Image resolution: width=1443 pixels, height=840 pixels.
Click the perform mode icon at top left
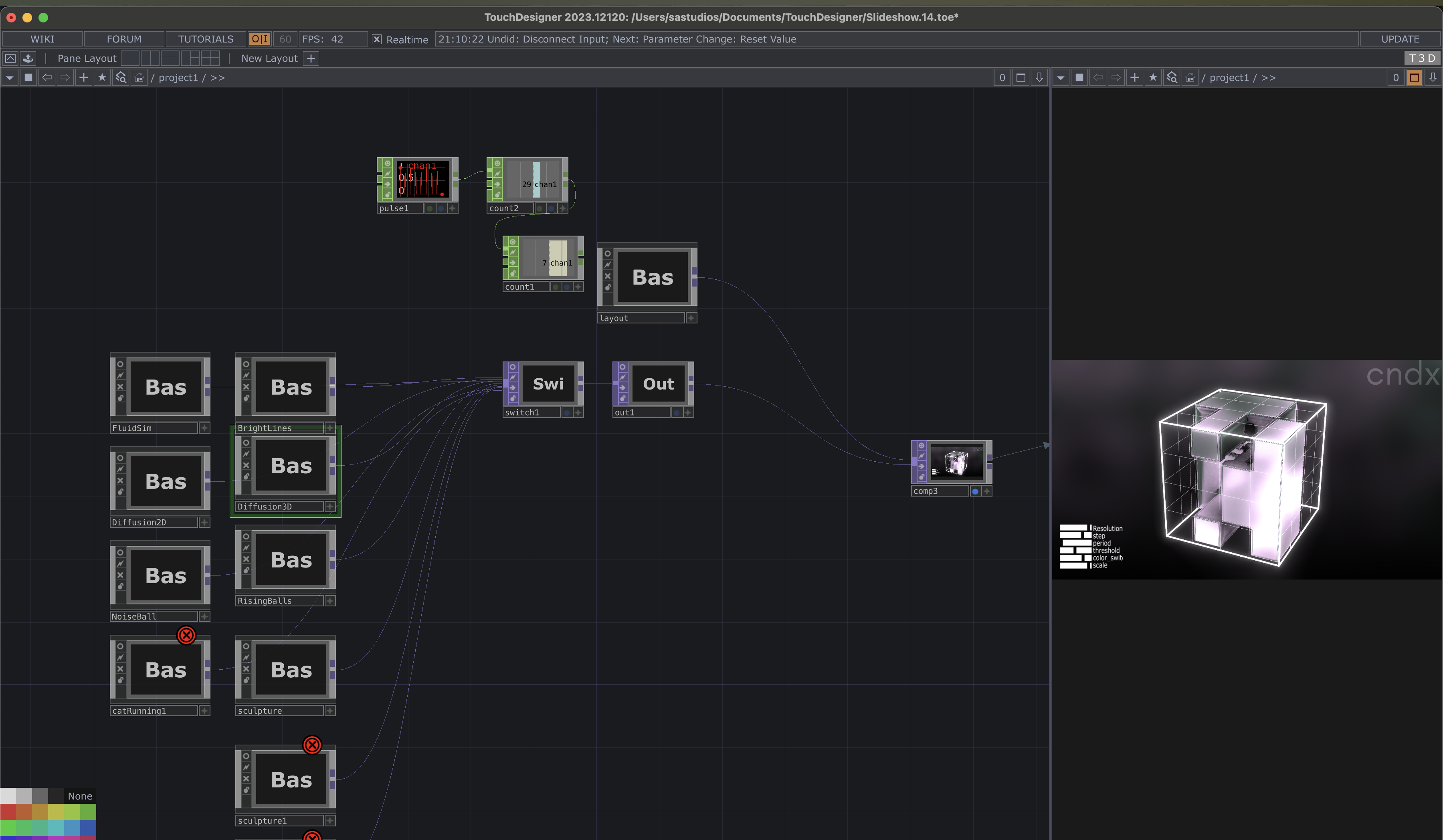[10, 59]
